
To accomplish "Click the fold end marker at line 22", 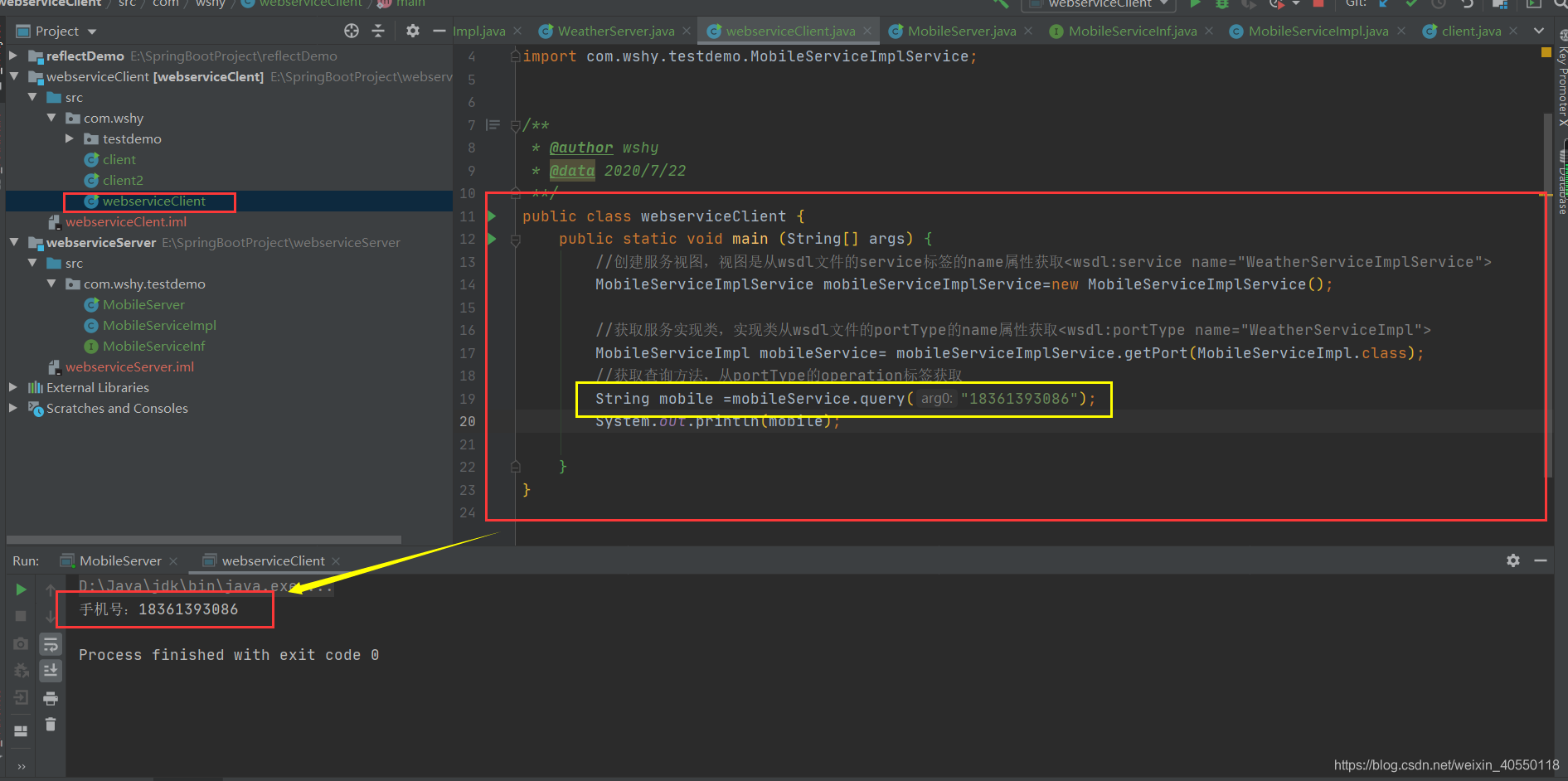I will point(516,466).
